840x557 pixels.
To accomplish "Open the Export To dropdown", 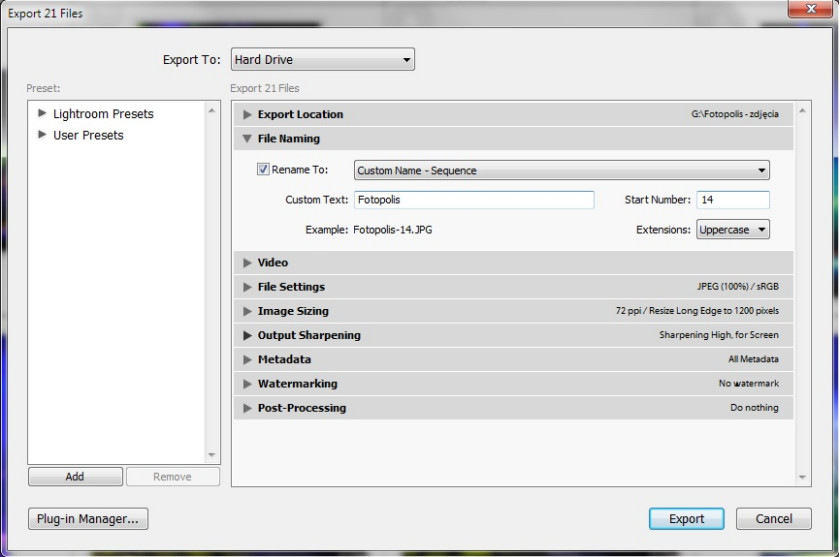I will (322, 59).
